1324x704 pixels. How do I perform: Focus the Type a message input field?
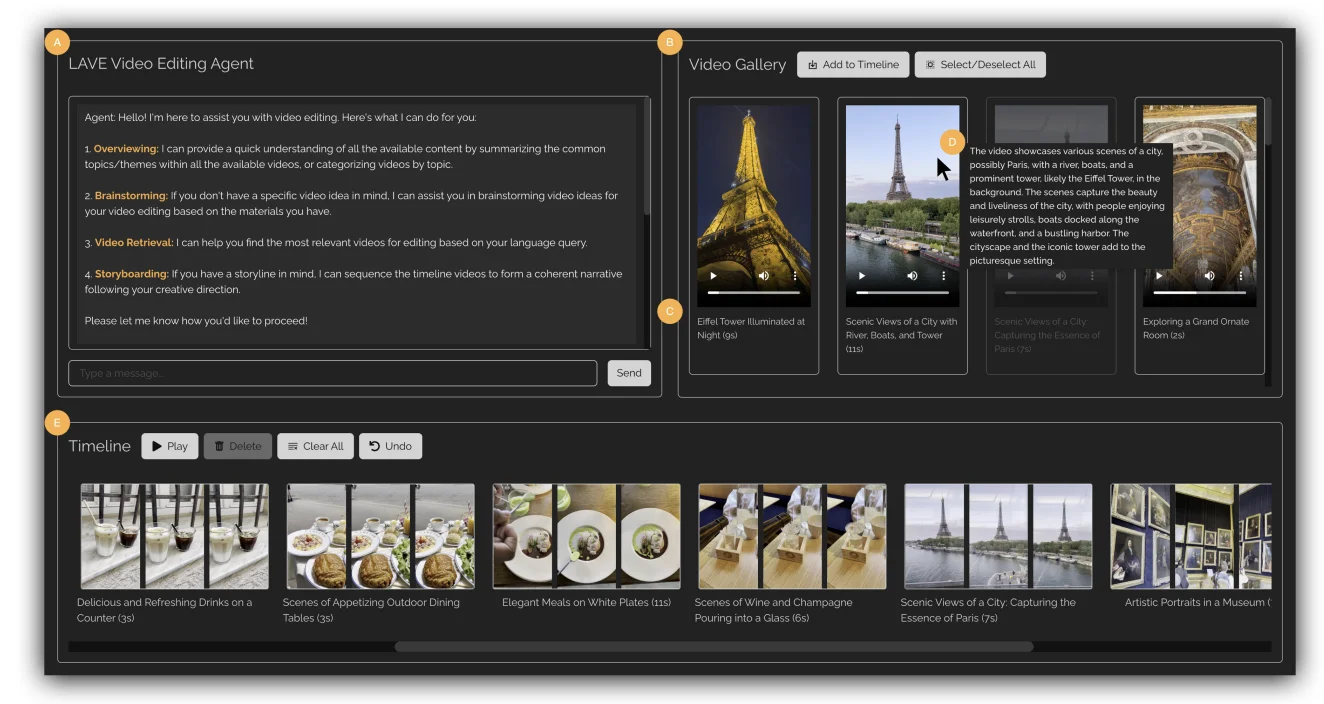pos(332,373)
